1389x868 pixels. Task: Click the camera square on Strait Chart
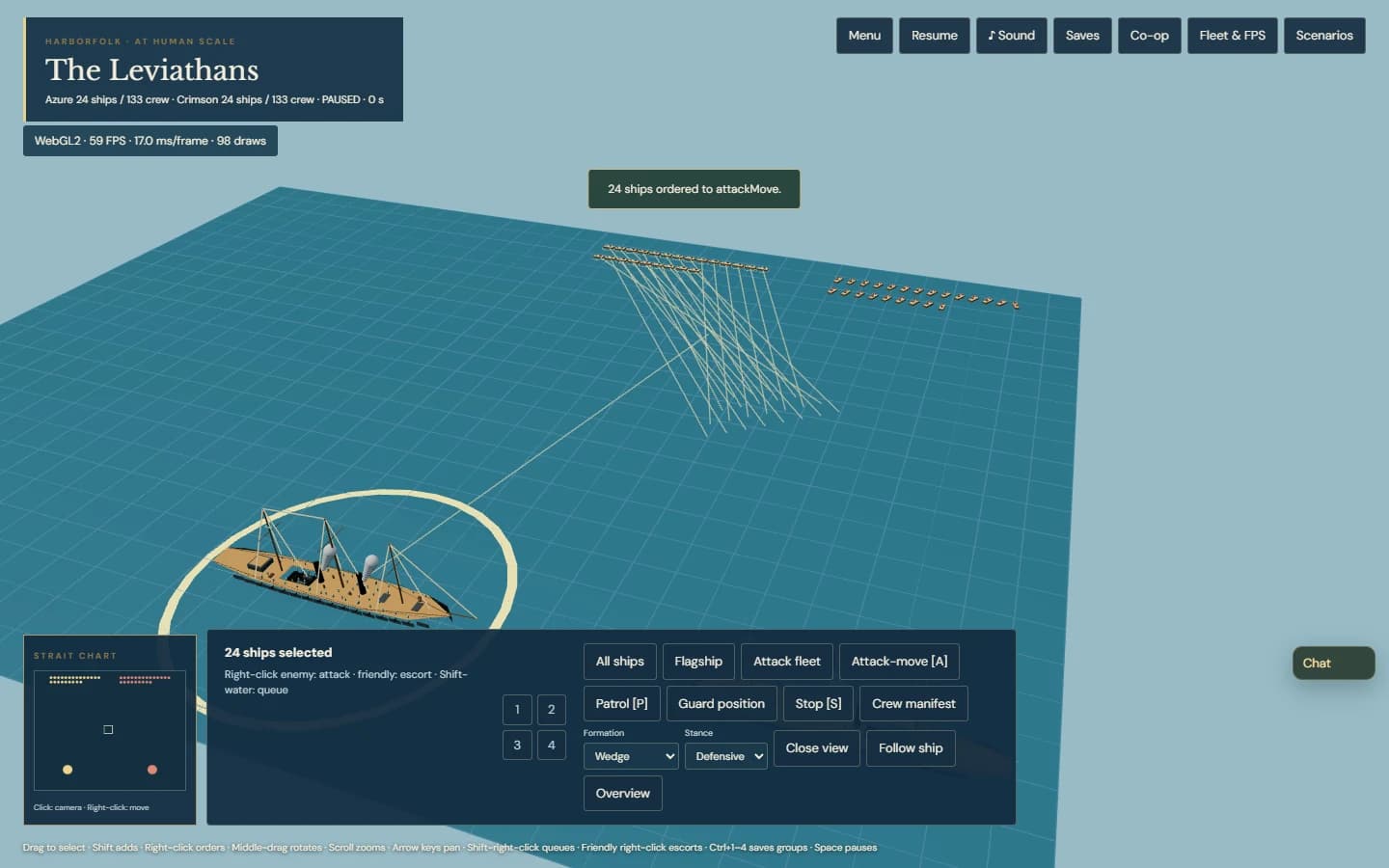(x=108, y=730)
